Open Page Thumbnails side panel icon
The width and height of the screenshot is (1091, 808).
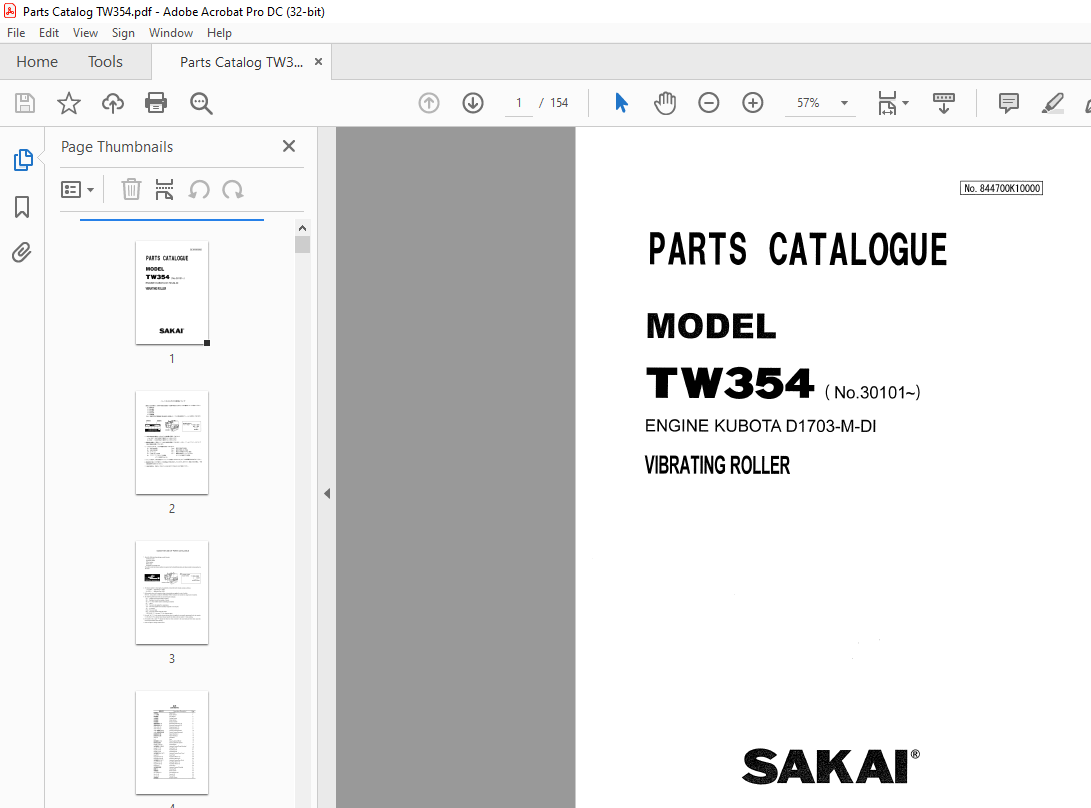click(23, 159)
